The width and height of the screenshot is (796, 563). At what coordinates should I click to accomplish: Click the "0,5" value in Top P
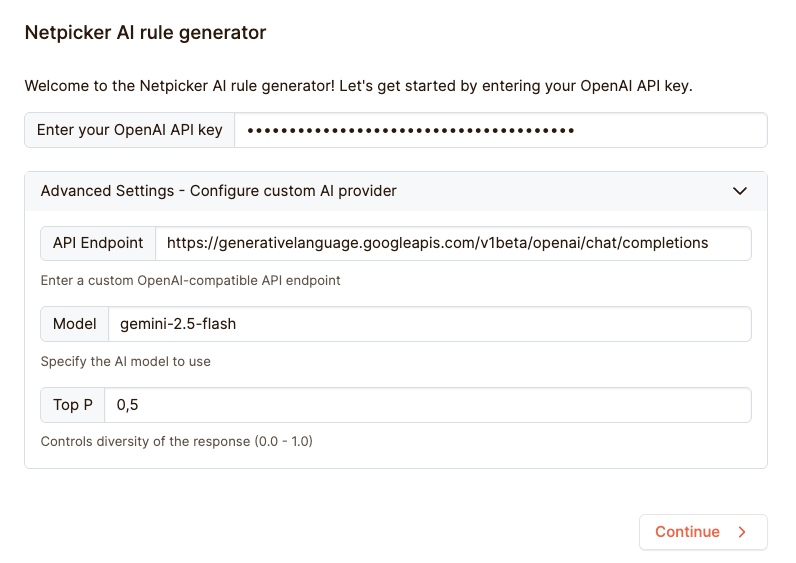(x=127, y=405)
